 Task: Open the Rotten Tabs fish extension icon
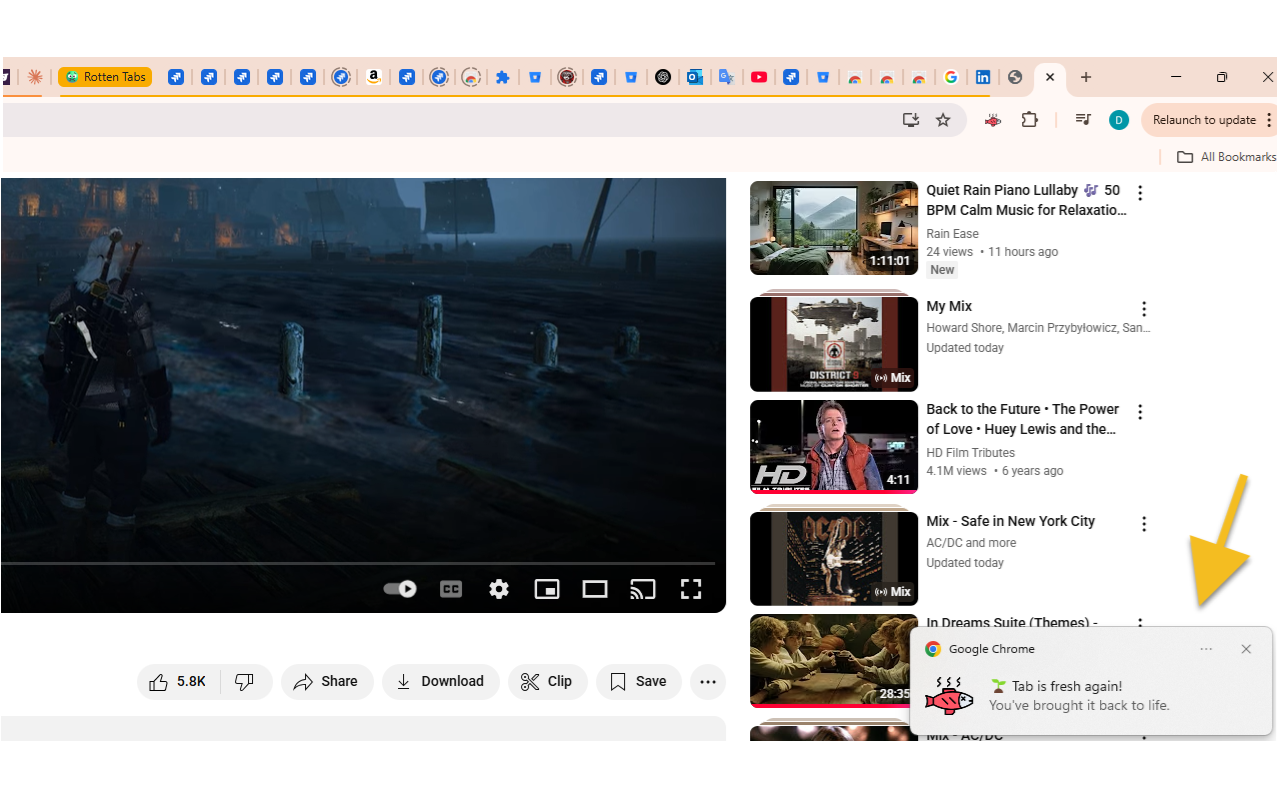(x=993, y=120)
